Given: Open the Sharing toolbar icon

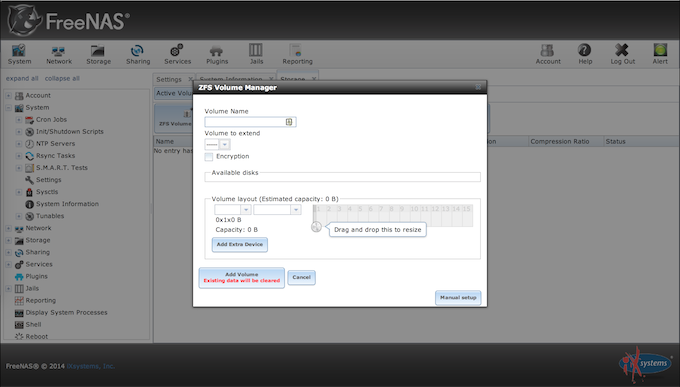Looking at the screenshot, I should pos(138,54).
